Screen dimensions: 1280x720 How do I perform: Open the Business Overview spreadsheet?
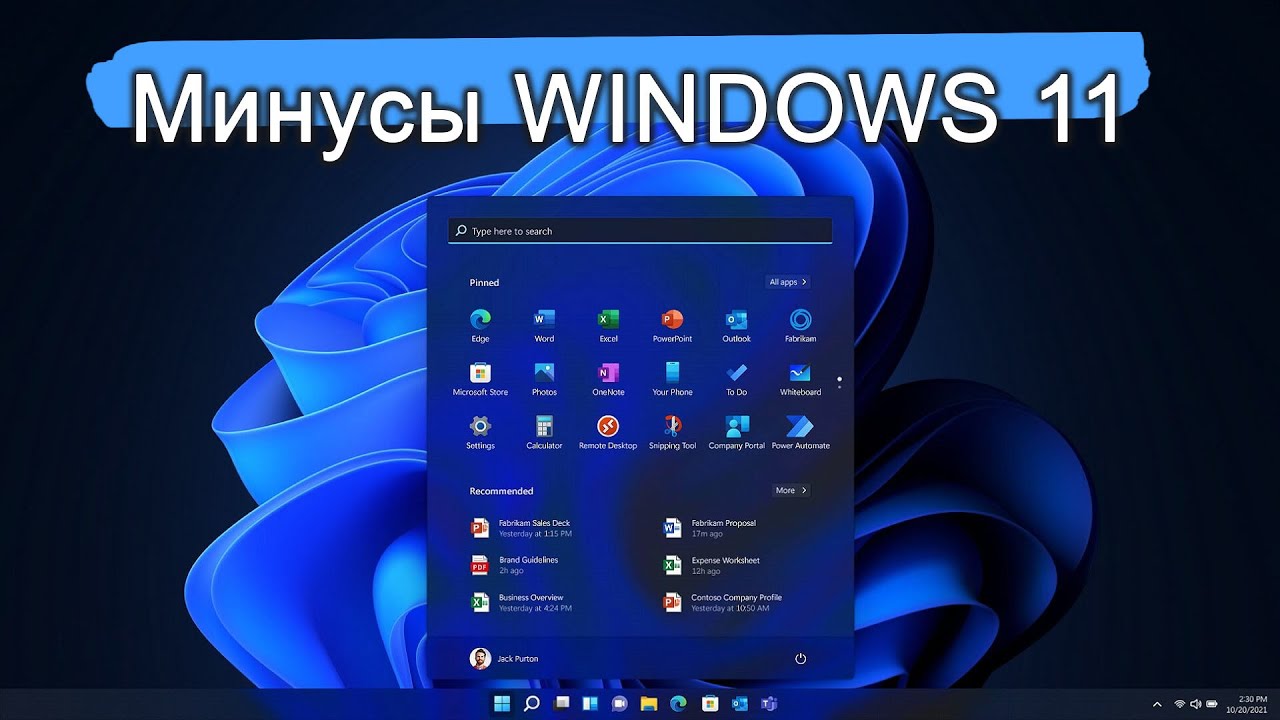[522, 602]
